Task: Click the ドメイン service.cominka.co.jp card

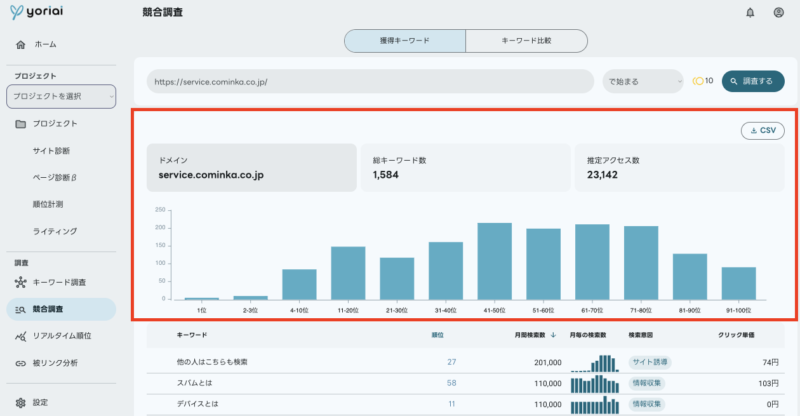Action: pos(252,168)
